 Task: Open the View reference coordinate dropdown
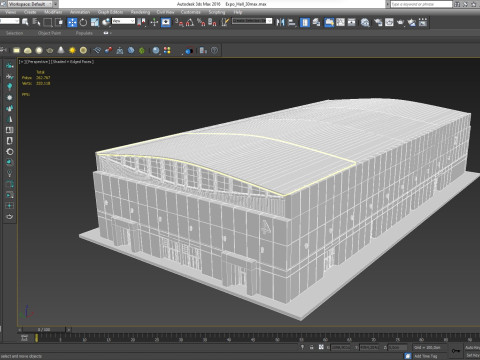tap(123, 21)
